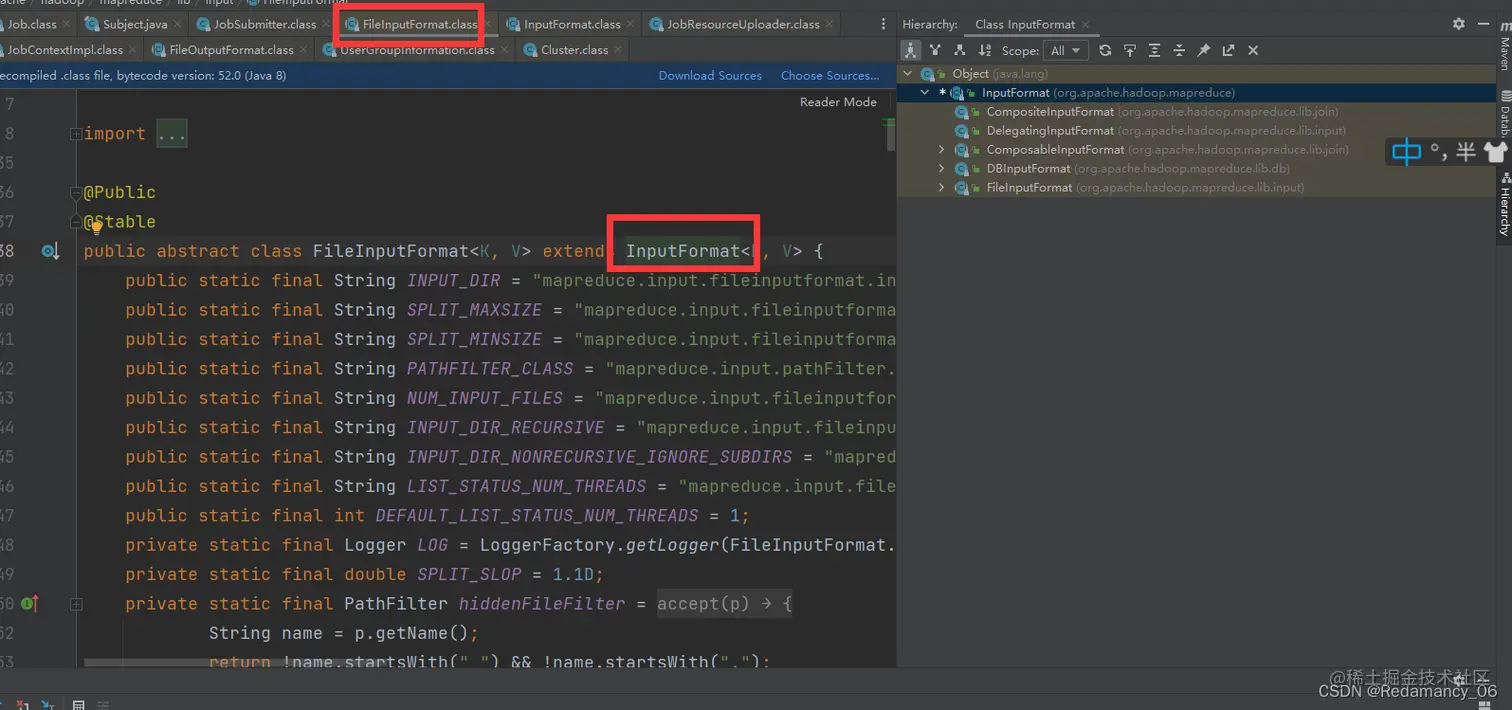Open the Database tool window

(x=1503, y=113)
